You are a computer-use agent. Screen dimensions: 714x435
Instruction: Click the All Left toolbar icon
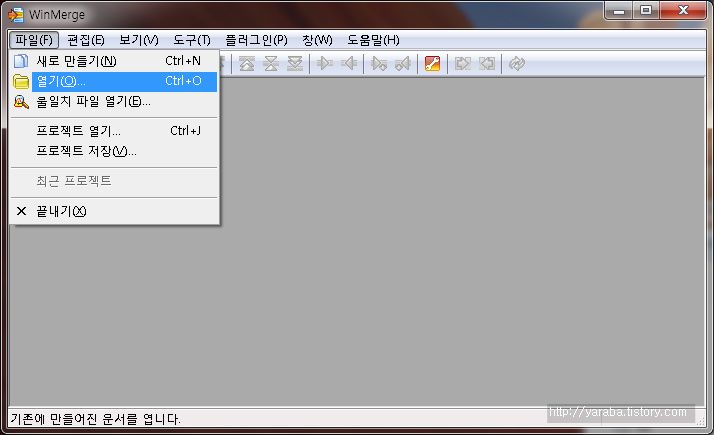(487, 63)
